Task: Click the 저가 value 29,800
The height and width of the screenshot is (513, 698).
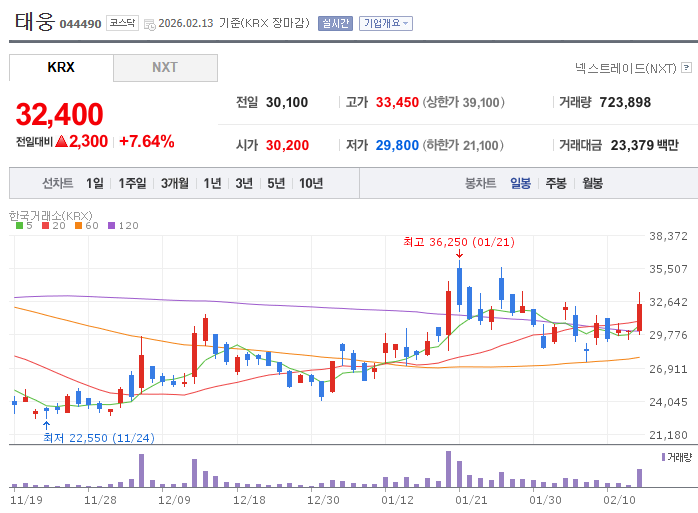Action: click(397, 145)
